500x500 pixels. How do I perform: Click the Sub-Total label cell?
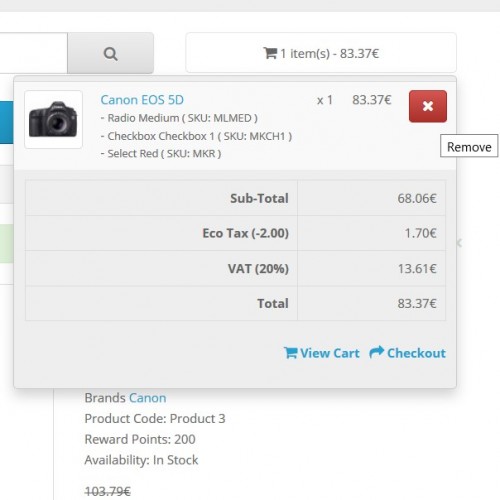pyautogui.click(x=161, y=198)
